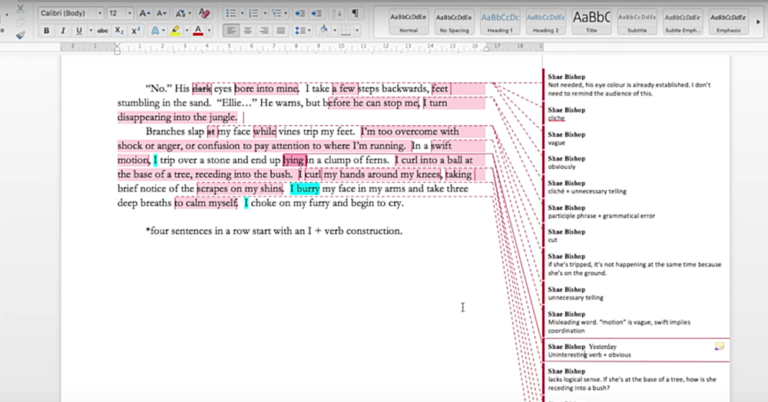
Task: Open the borders dropdown arrow
Action: [x=357, y=31]
